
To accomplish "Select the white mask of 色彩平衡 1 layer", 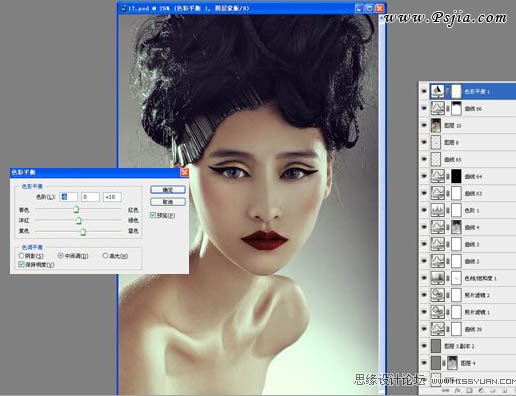I will click(456, 91).
